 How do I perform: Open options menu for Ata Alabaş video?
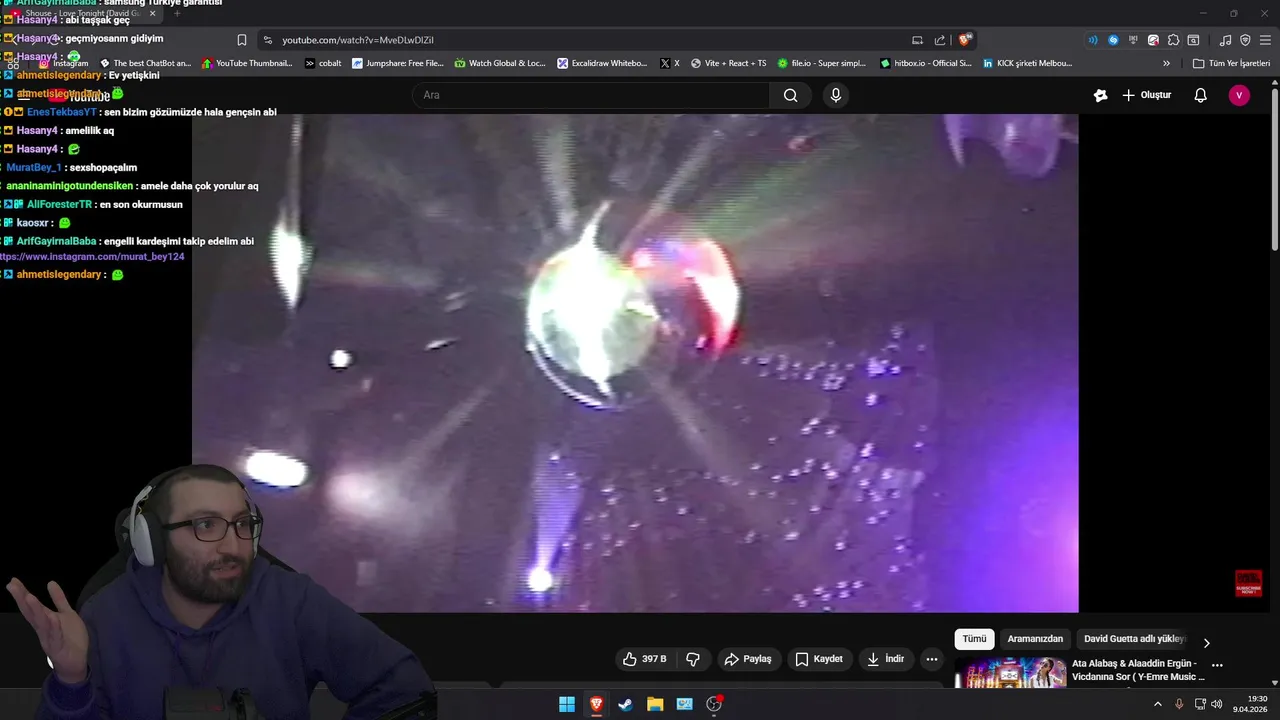1217,665
